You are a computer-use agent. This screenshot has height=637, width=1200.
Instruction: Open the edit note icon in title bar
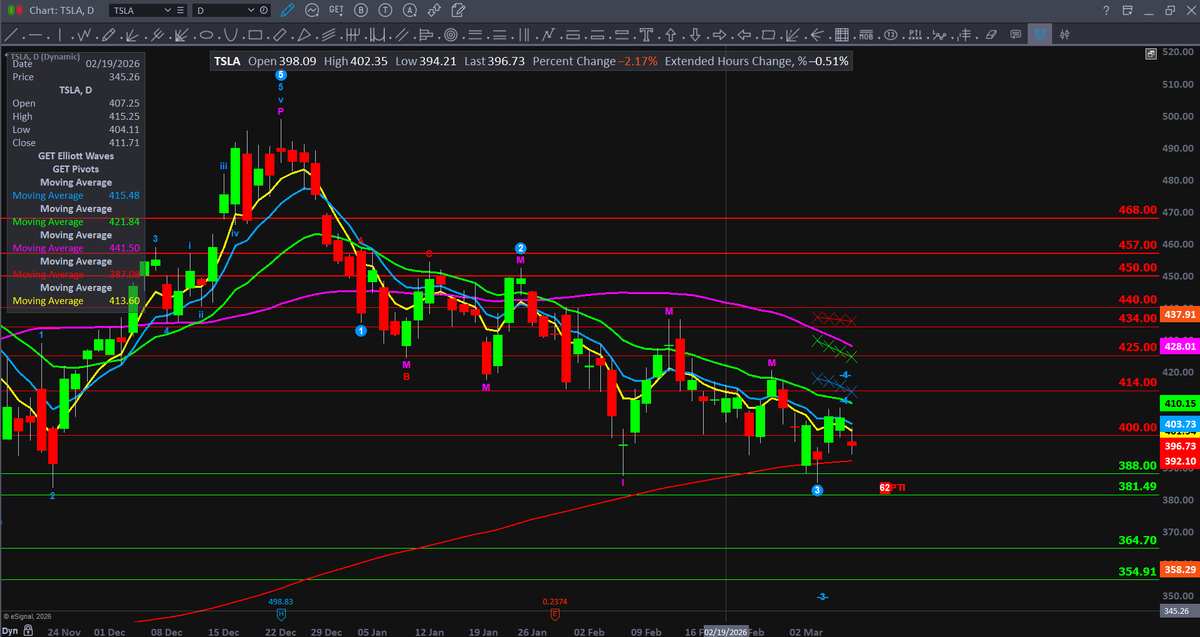[x=458, y=10]
